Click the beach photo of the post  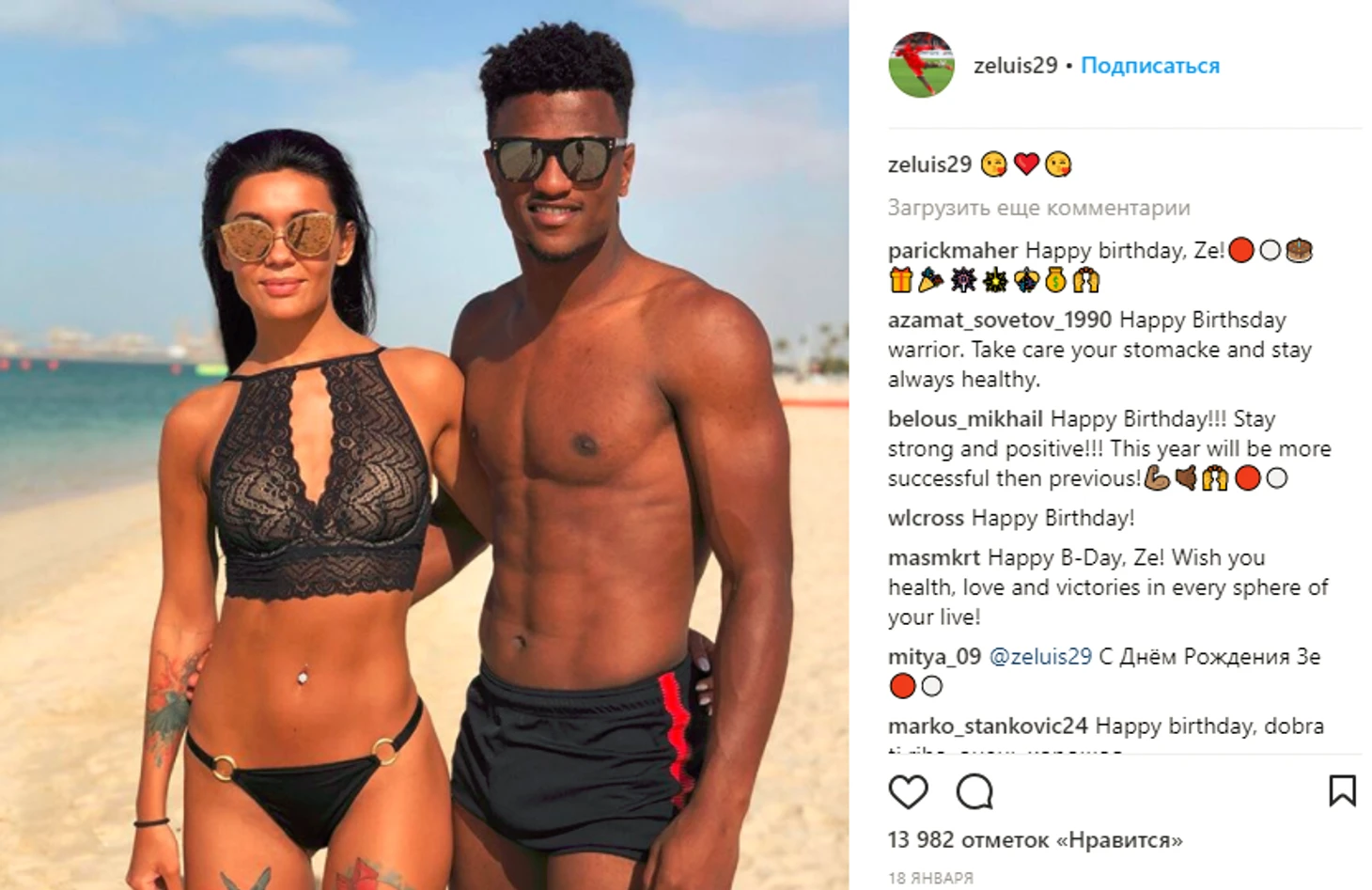[x=424, y=445]
